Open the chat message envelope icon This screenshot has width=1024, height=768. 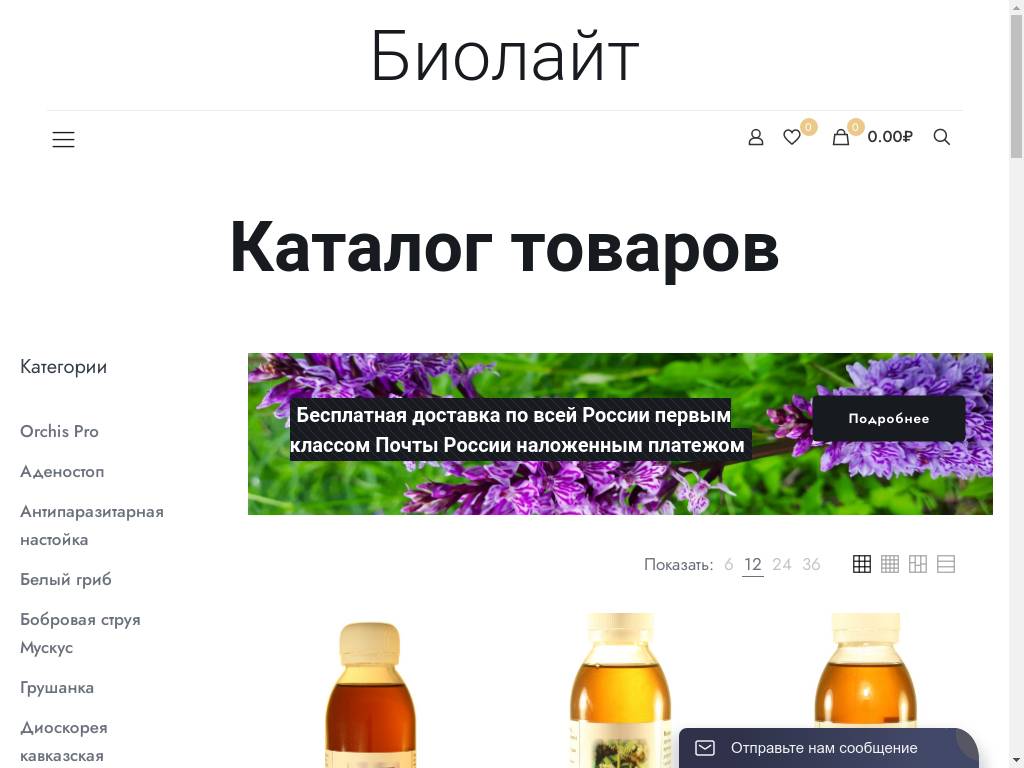[x=705, y=747]
